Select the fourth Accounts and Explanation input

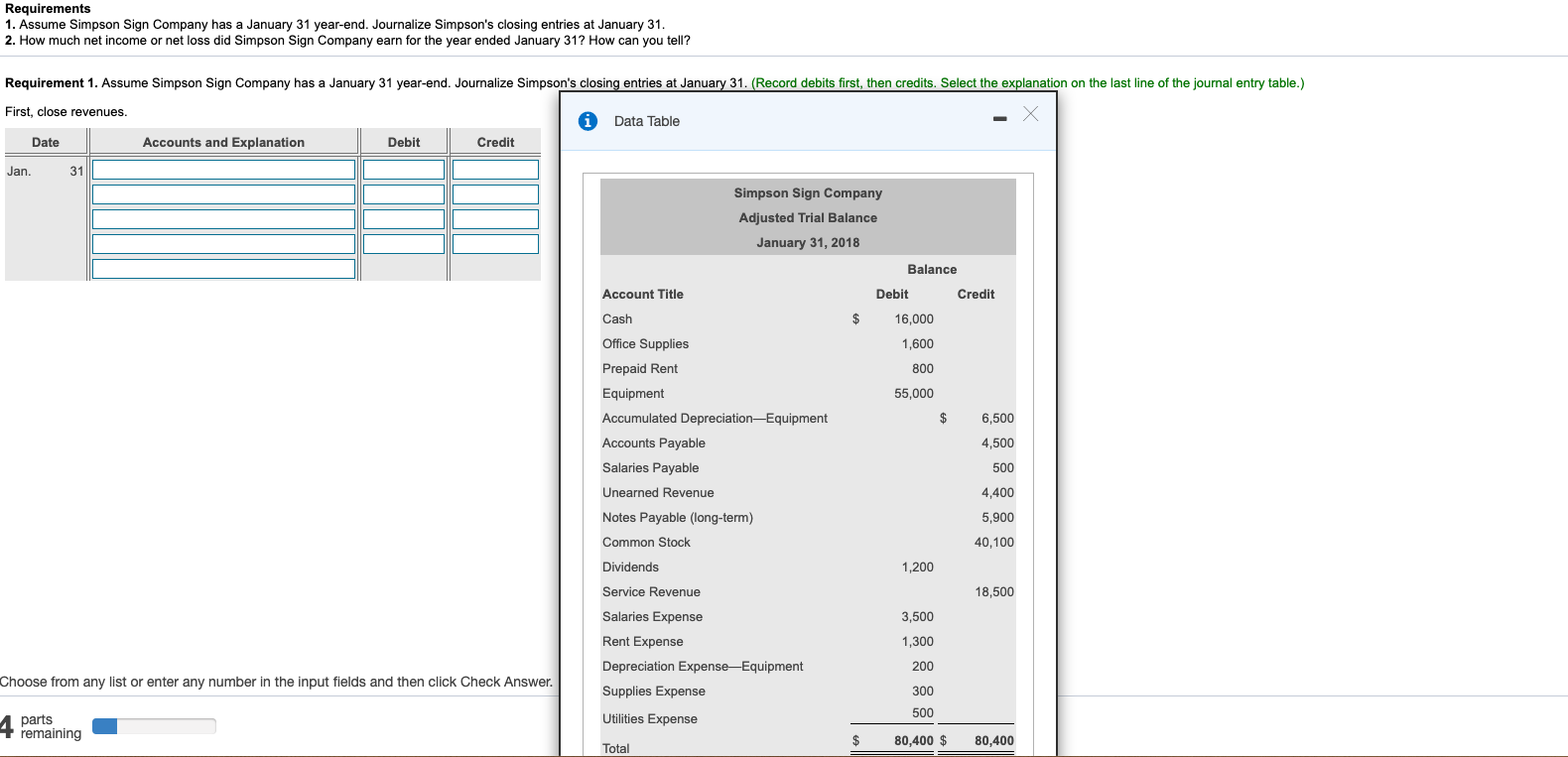coord(223,244)
